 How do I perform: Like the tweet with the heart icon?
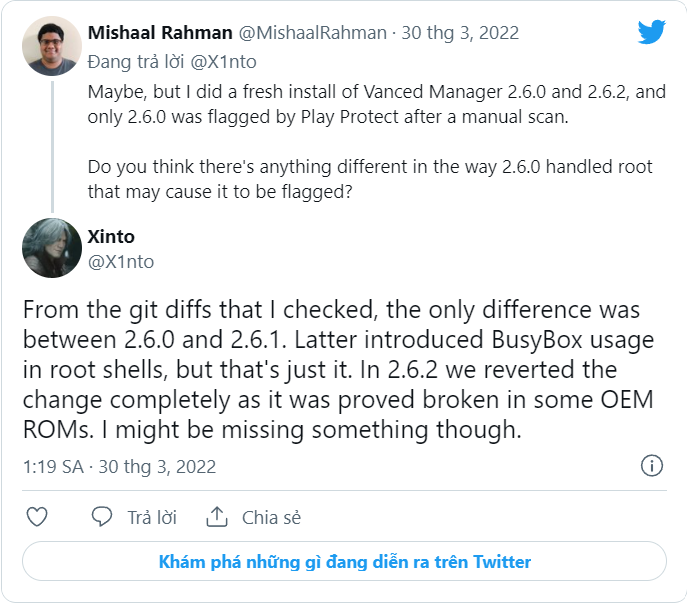[37, 517]
